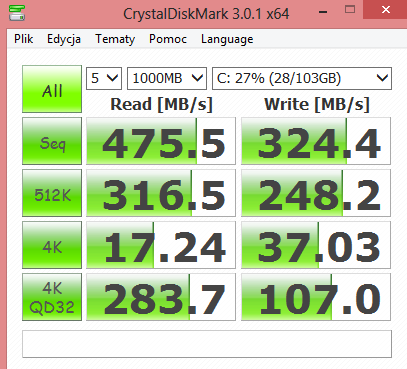Select the 4K write result 37.03
The width and height of the screenshot is (407, 369).
316,245
